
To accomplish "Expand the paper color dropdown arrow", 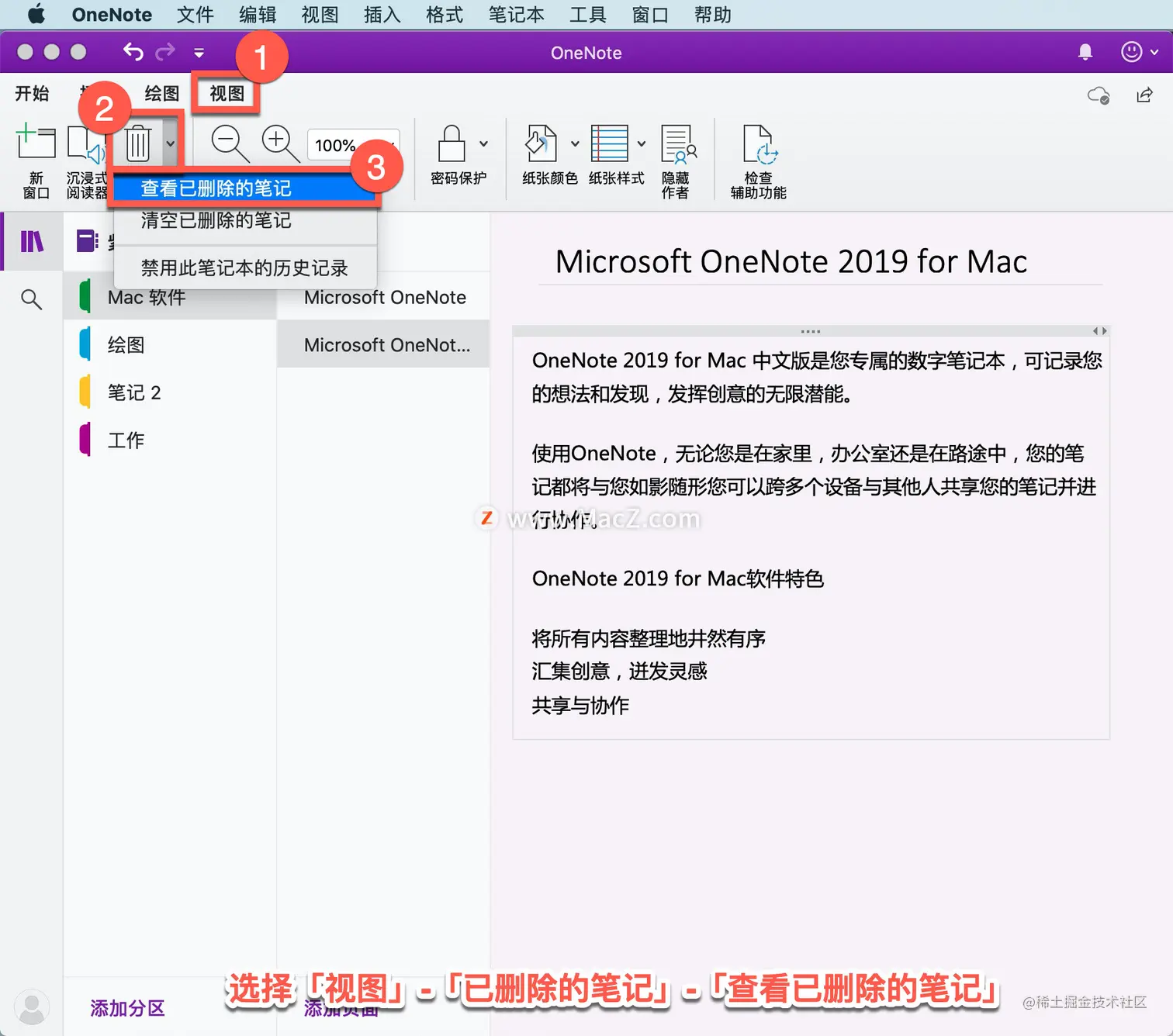I will (575, 143).
